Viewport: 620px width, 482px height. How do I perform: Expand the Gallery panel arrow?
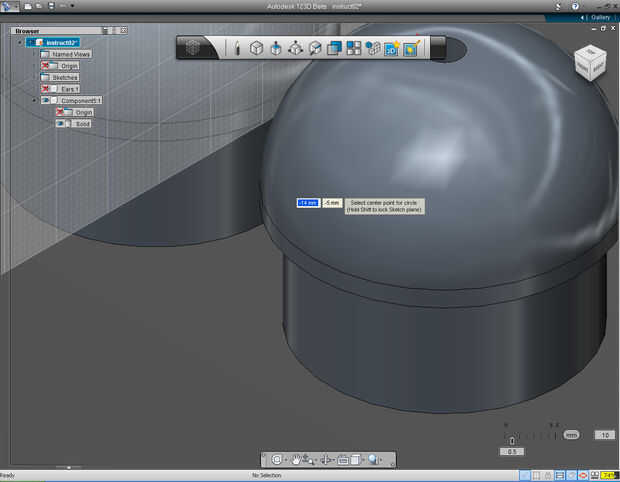tap(582, 18)
